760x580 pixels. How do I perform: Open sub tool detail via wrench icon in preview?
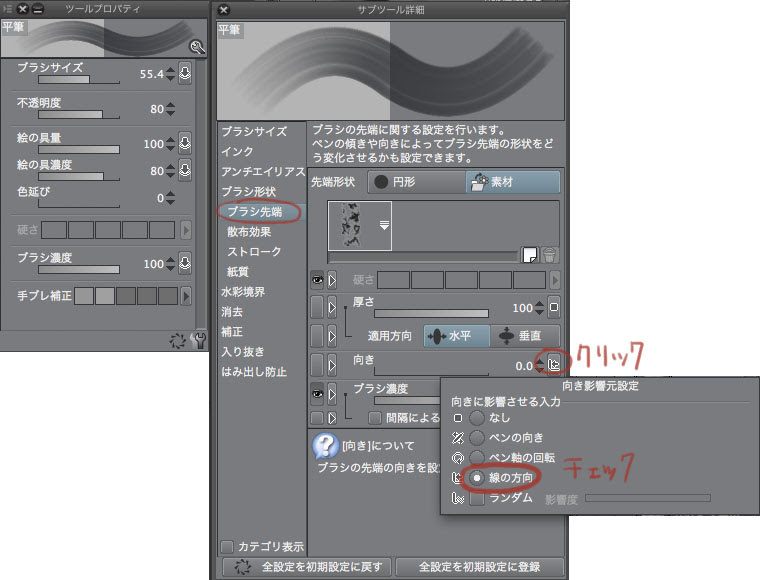click(197, 47)
